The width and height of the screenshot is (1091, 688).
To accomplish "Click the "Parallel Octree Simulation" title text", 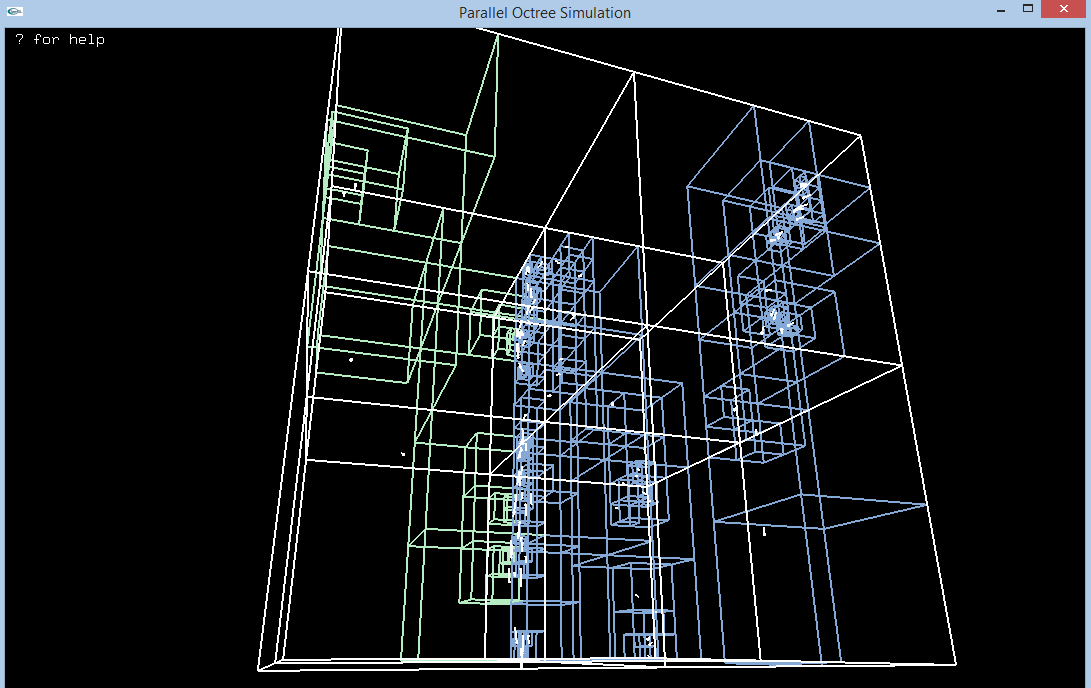I will (x=544, y=13).
